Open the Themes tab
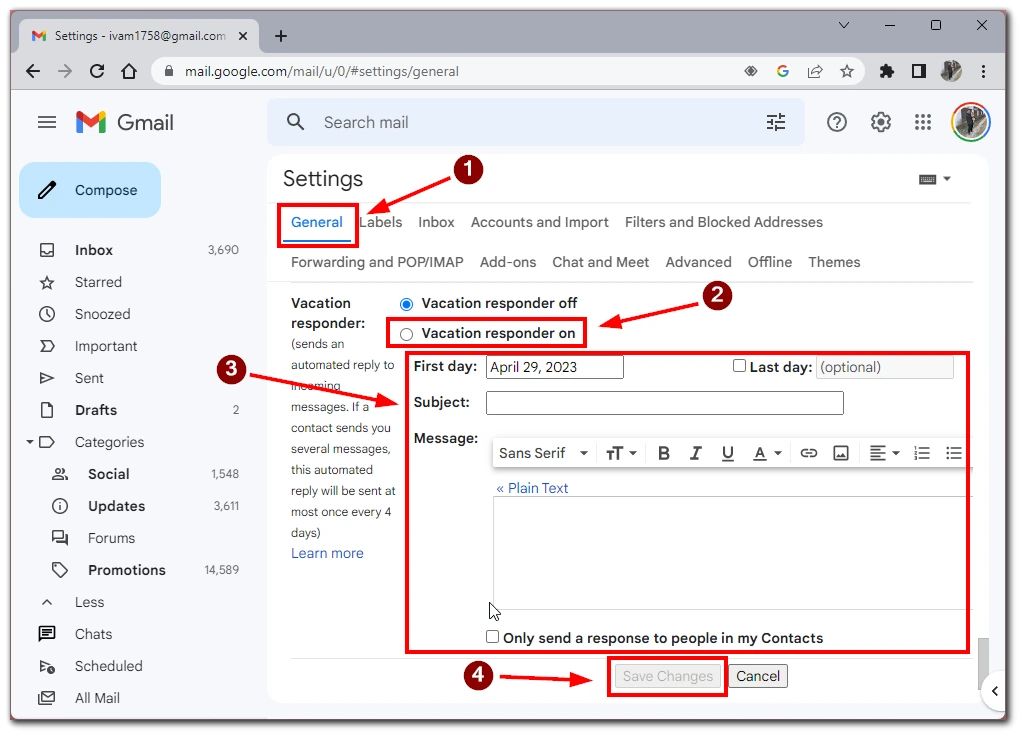Screen dimensions: 1024x738 (834, 262)
